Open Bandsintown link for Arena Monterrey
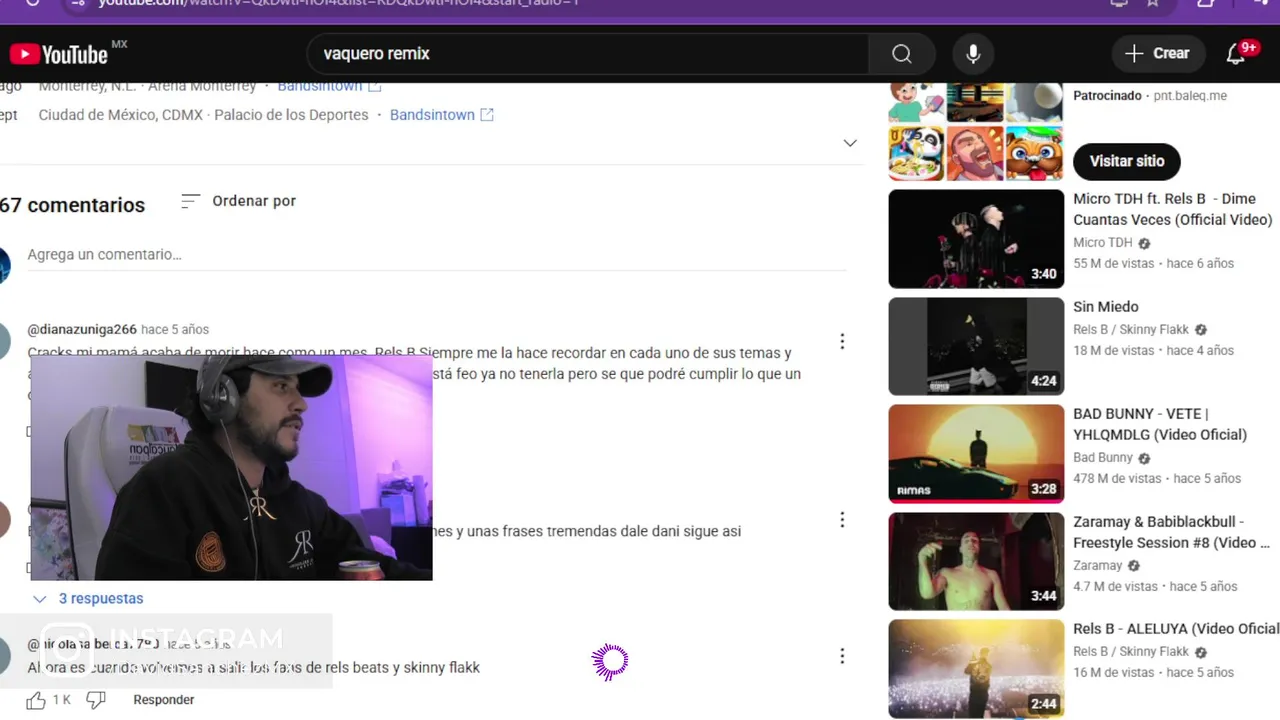The width and height of the screenshot is (1280, 720). click(329, 86)
